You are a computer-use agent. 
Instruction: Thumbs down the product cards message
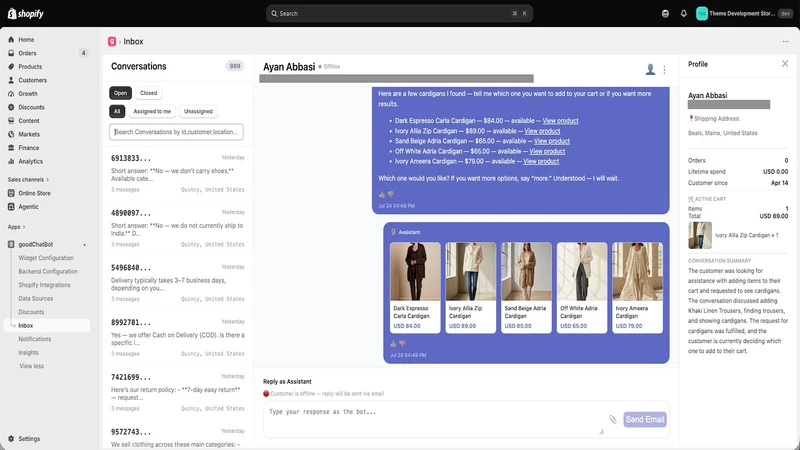[402, 344]
